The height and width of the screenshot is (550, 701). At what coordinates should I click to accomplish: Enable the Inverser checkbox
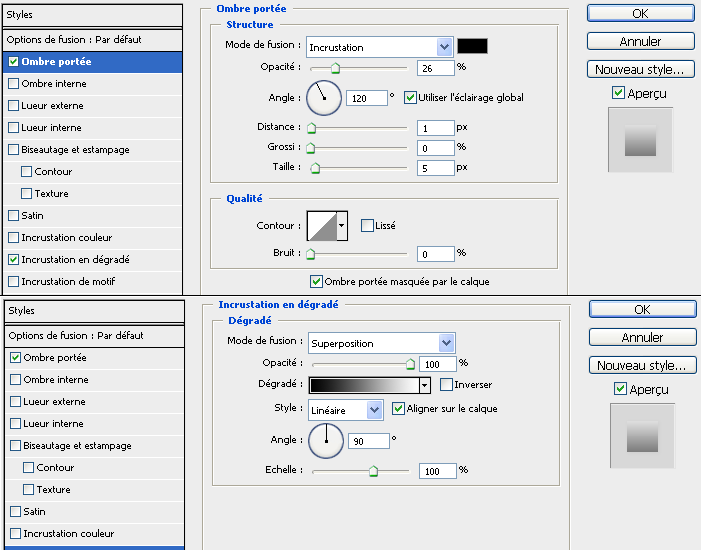coord(446,385)
